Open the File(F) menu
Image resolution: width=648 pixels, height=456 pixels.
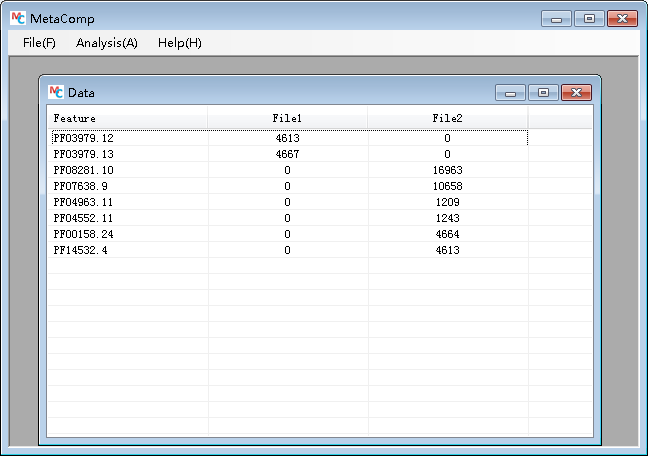coord(39,43)
